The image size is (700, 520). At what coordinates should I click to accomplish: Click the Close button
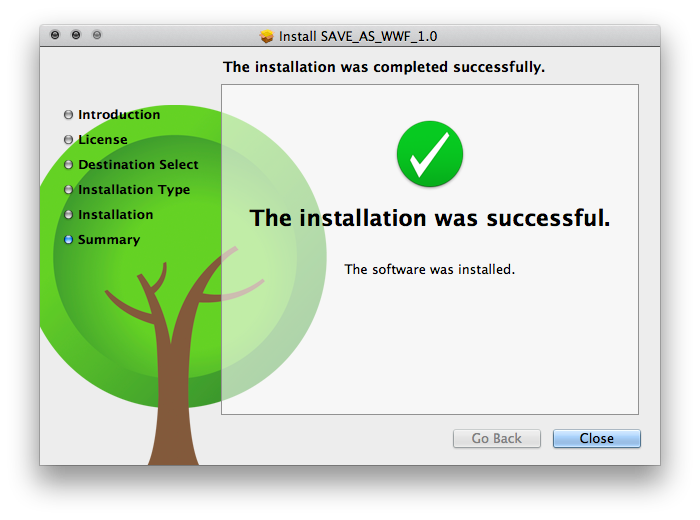596,438
